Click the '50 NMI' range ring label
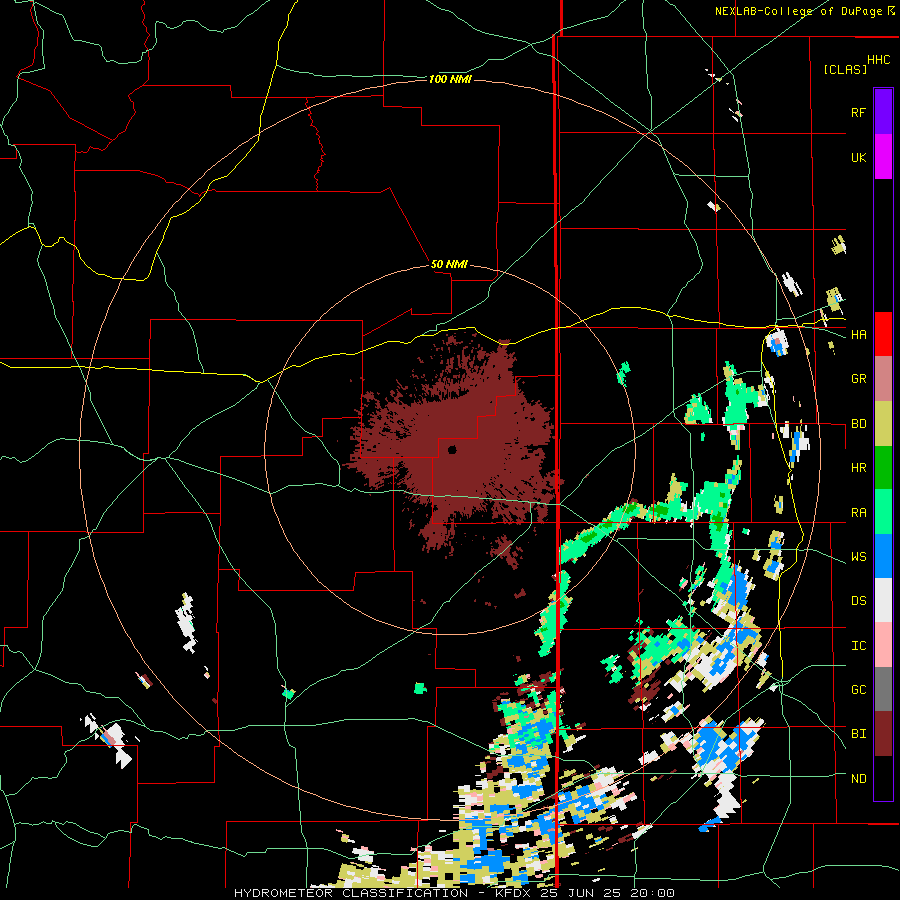This screenshot has height=900, width=900. 449,264
